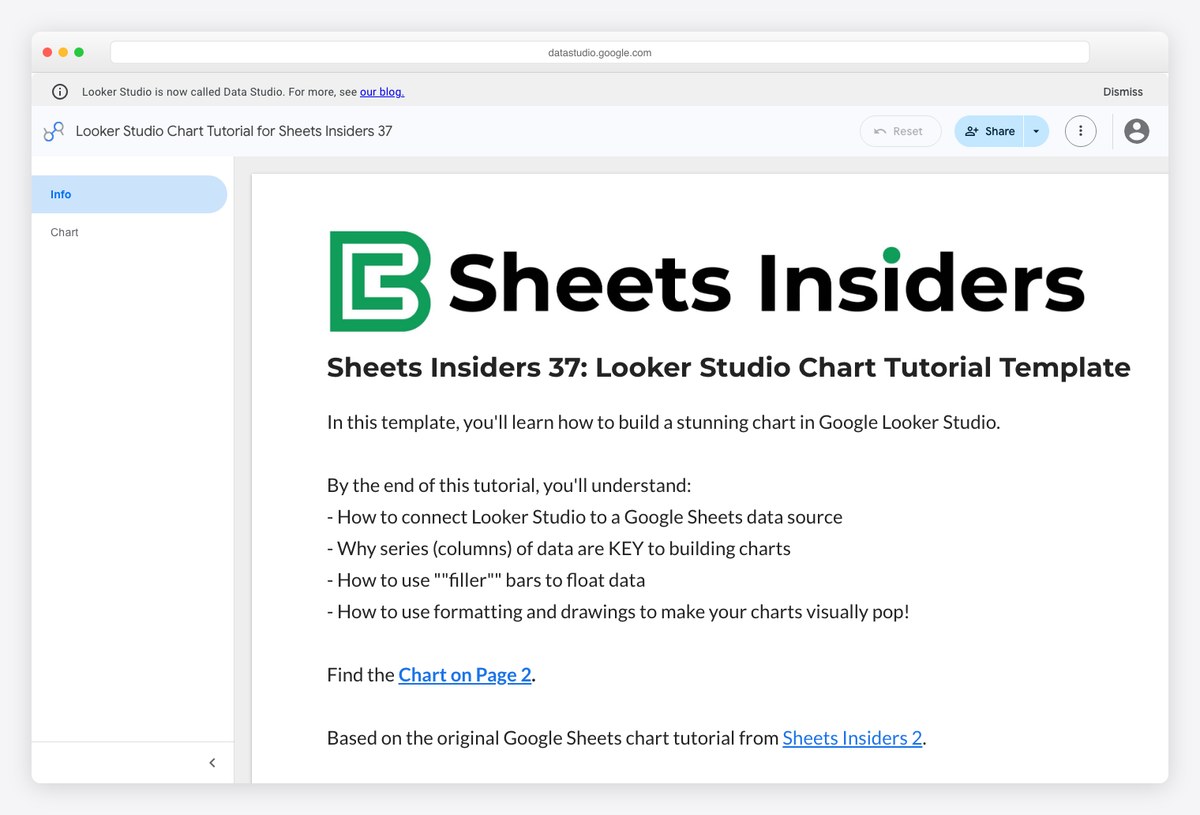1200x815 pixels.
Task: Click the line 'How to connect Looker Studio'
Action: click(585, 517)
